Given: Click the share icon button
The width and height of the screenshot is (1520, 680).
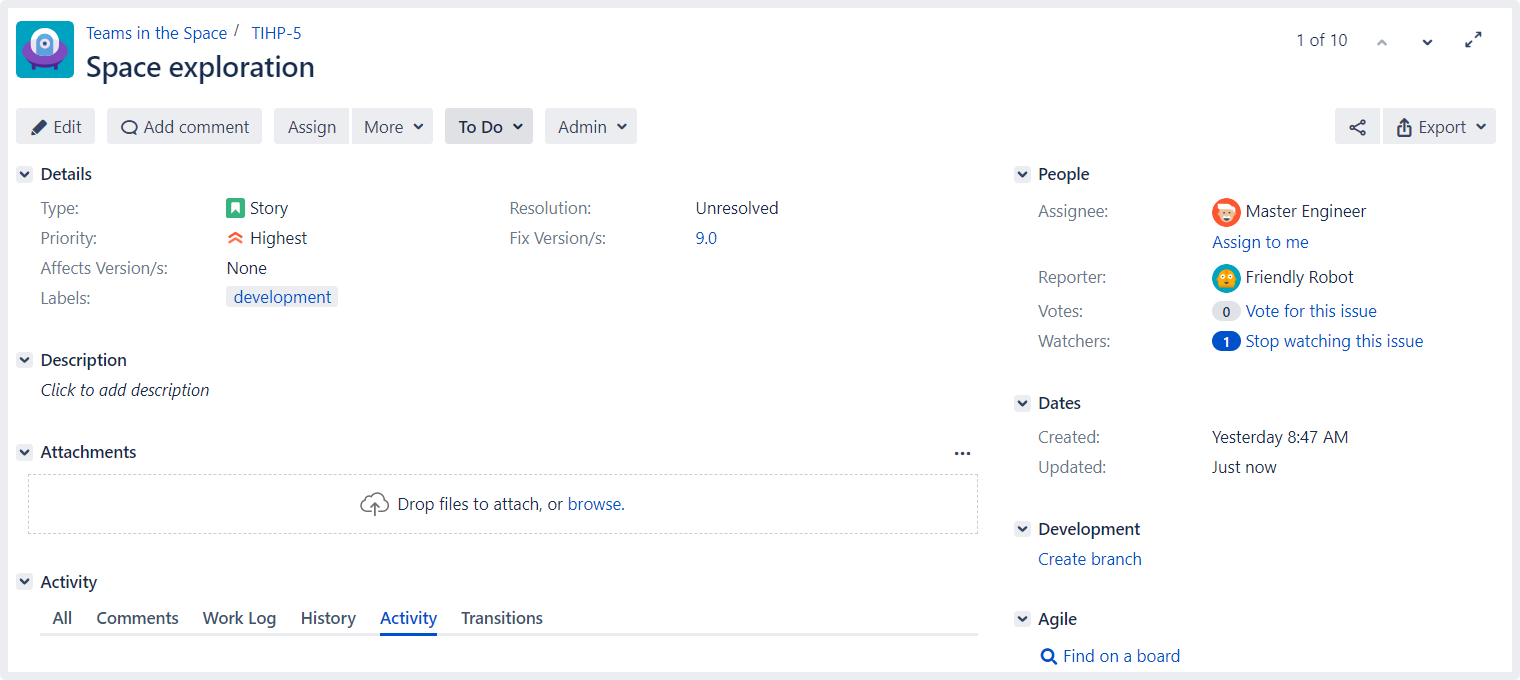Looking at the screenshot, I should coord(1357,127).
